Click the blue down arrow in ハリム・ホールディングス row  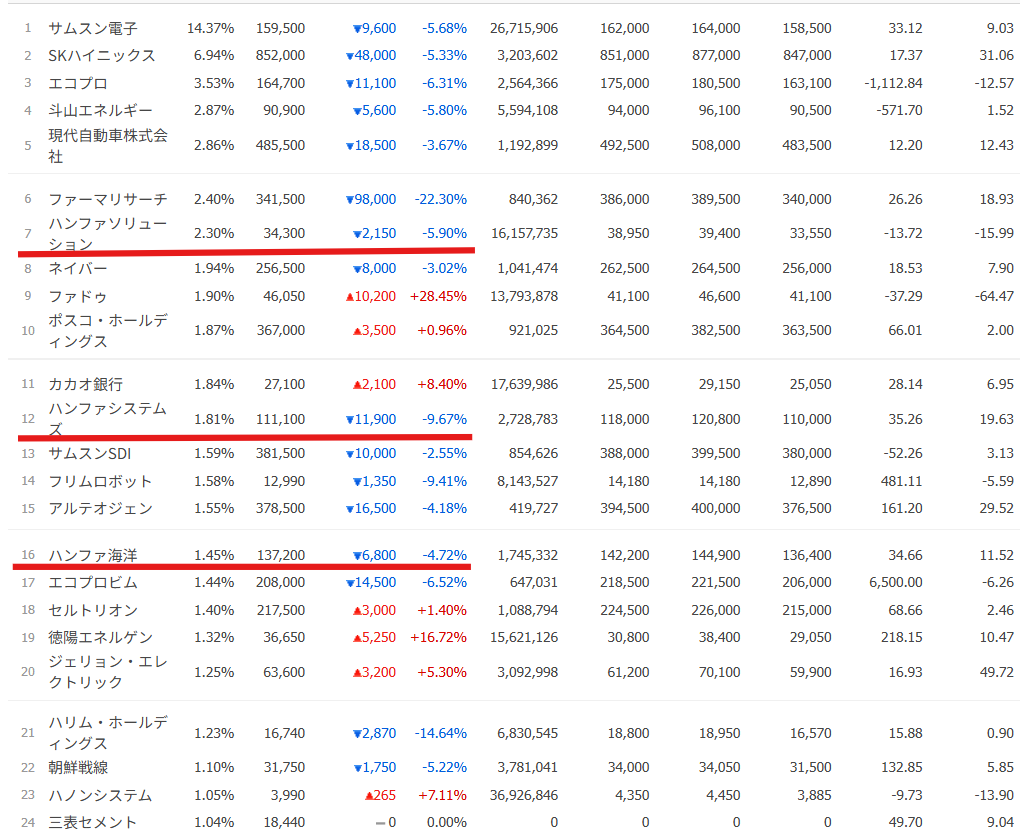[356, 734]
